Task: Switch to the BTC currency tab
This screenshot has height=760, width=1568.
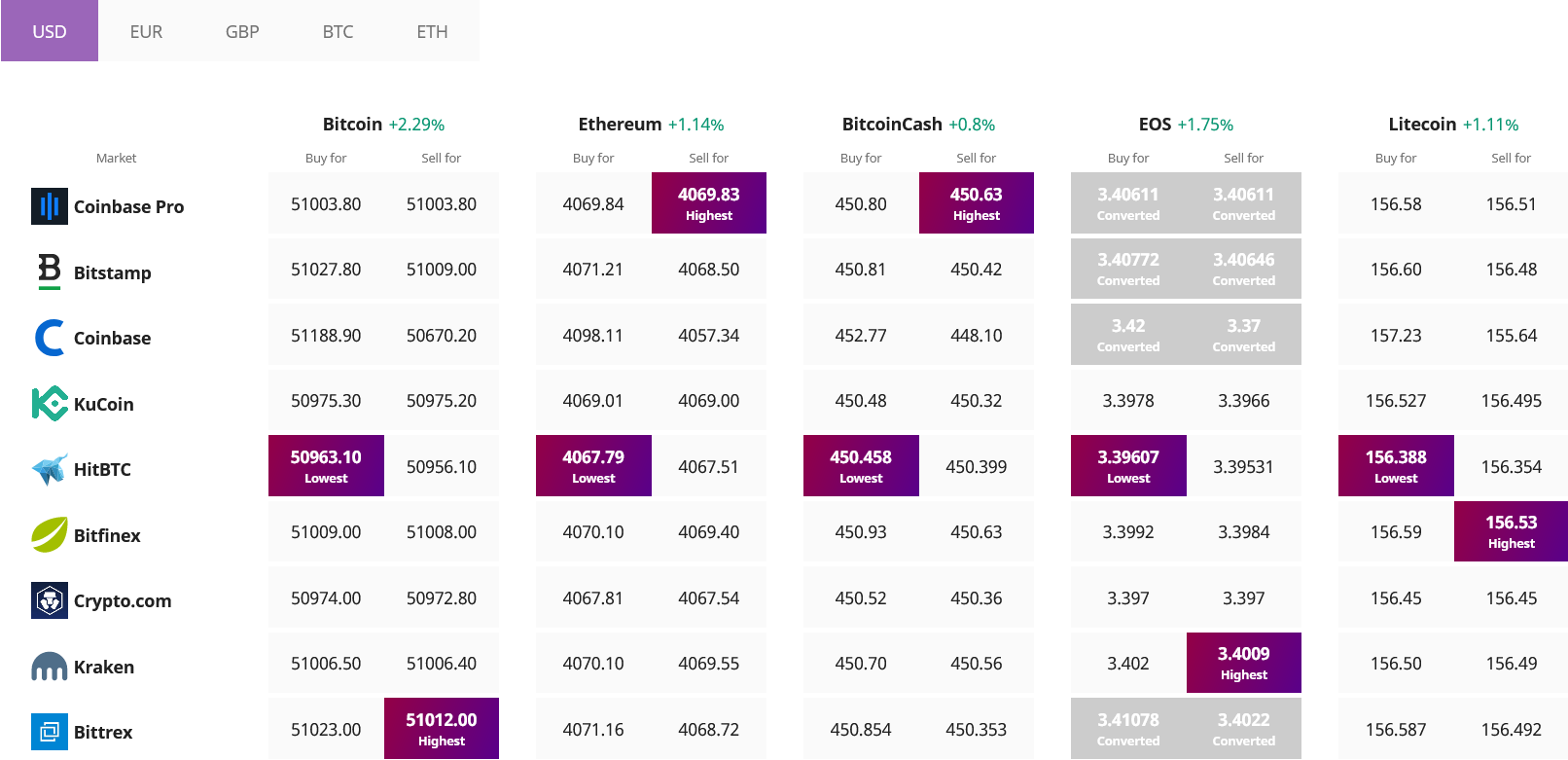Action: point(338,31)
